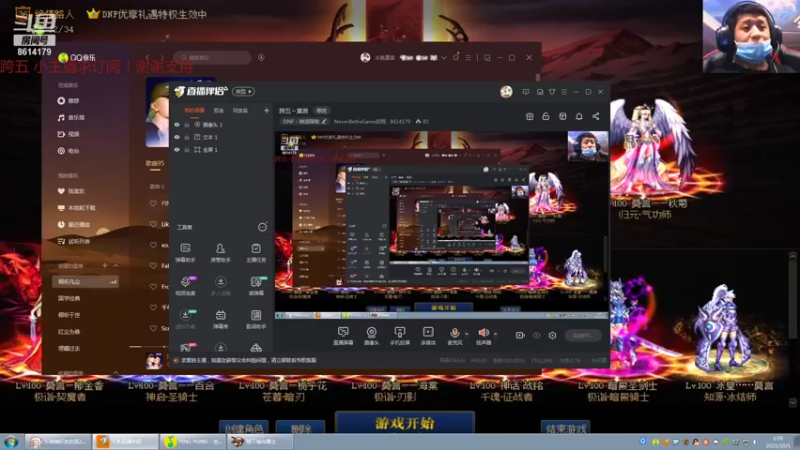Hide the 全屏 1 source layer
Screen dimensions: 800x450
click(177, 149)
